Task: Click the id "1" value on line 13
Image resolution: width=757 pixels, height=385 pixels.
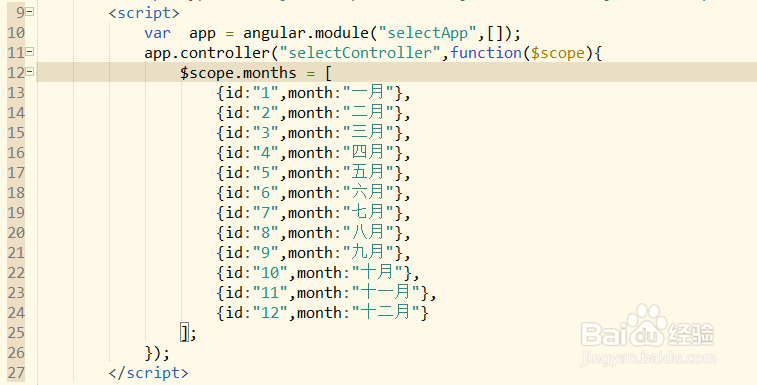Action: click(x=266, y=93)
